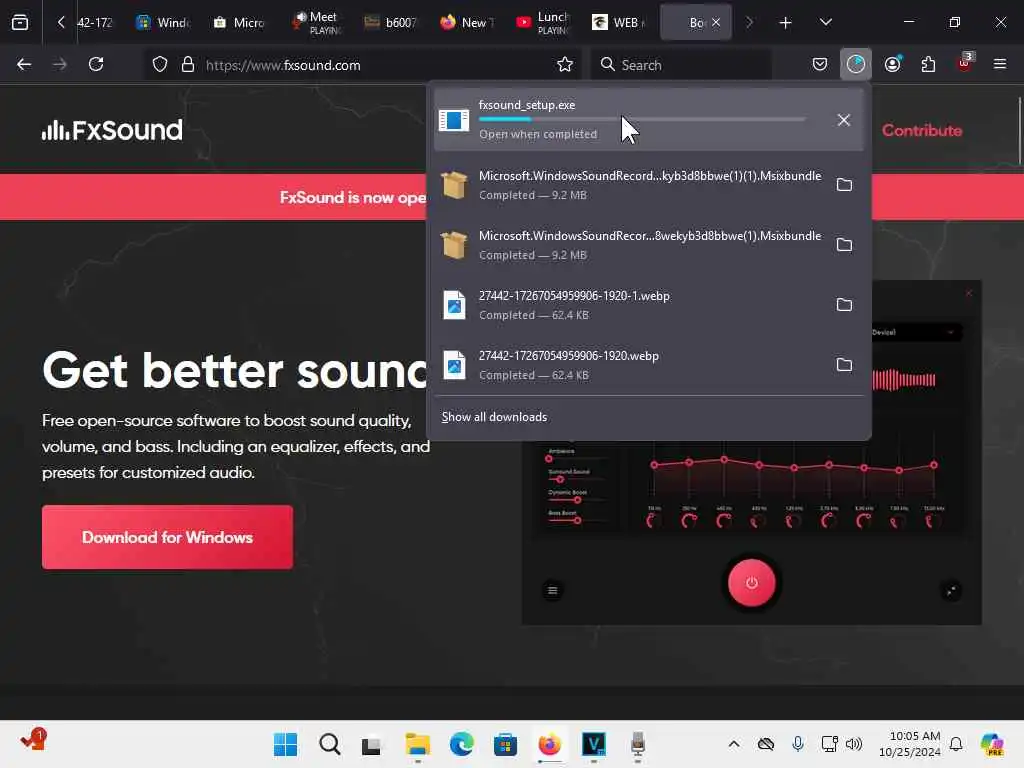Open the notifications bell
Image resolution: width=1024 pixels, height=768 pixels.
956,744
